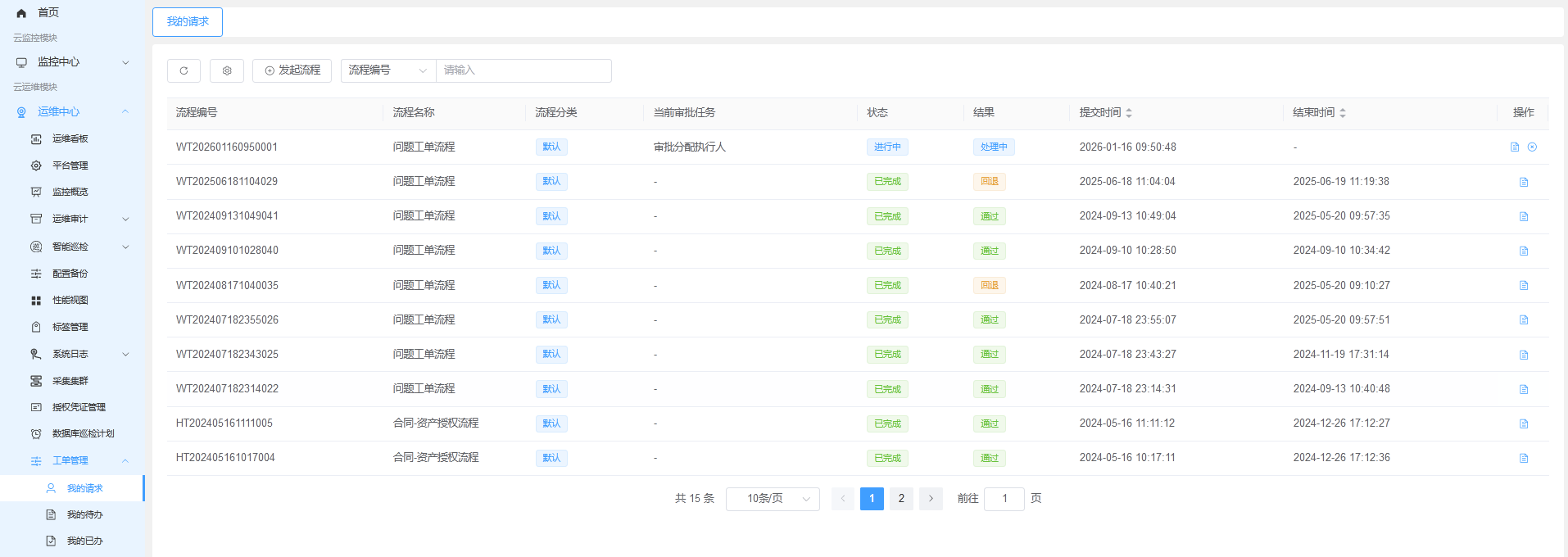Cancel flow icon for WT202601160950001
1568x557 pixels.
pos(1532,147)
